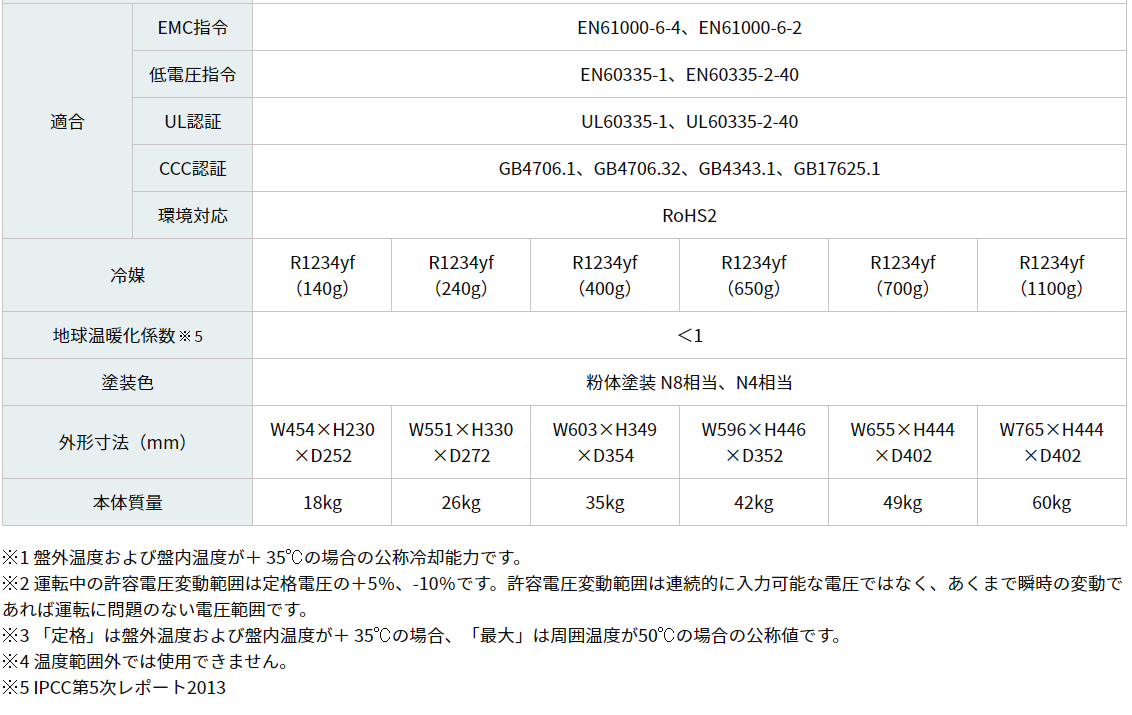
Task: Select the W454×H230×D252 dimension cell
Action: click(321, 442)
